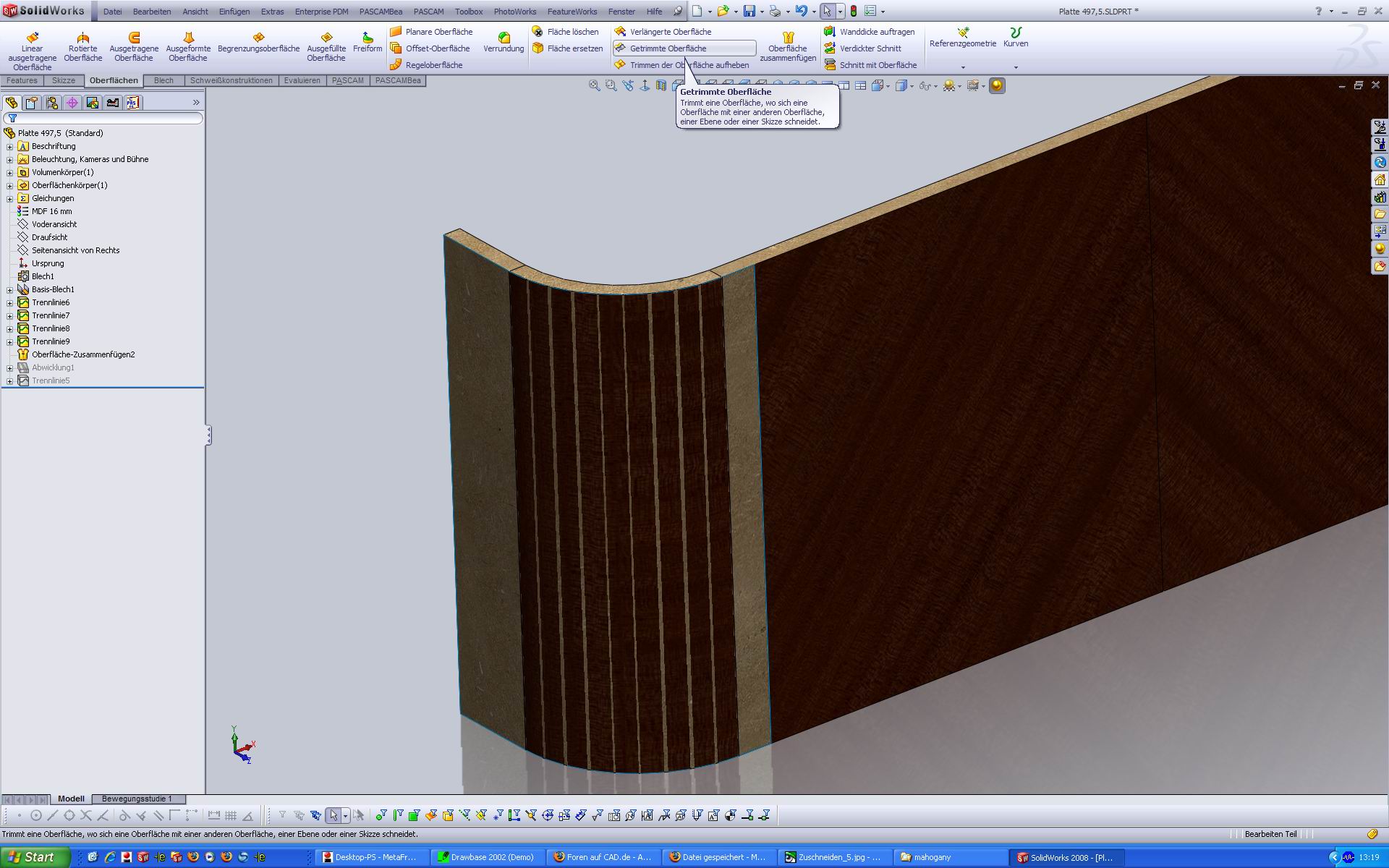Image resolution: width=1389 pixels, height=868 pixels.
Task: Open PropertyManager tab icon
Action: click(32, 103)
